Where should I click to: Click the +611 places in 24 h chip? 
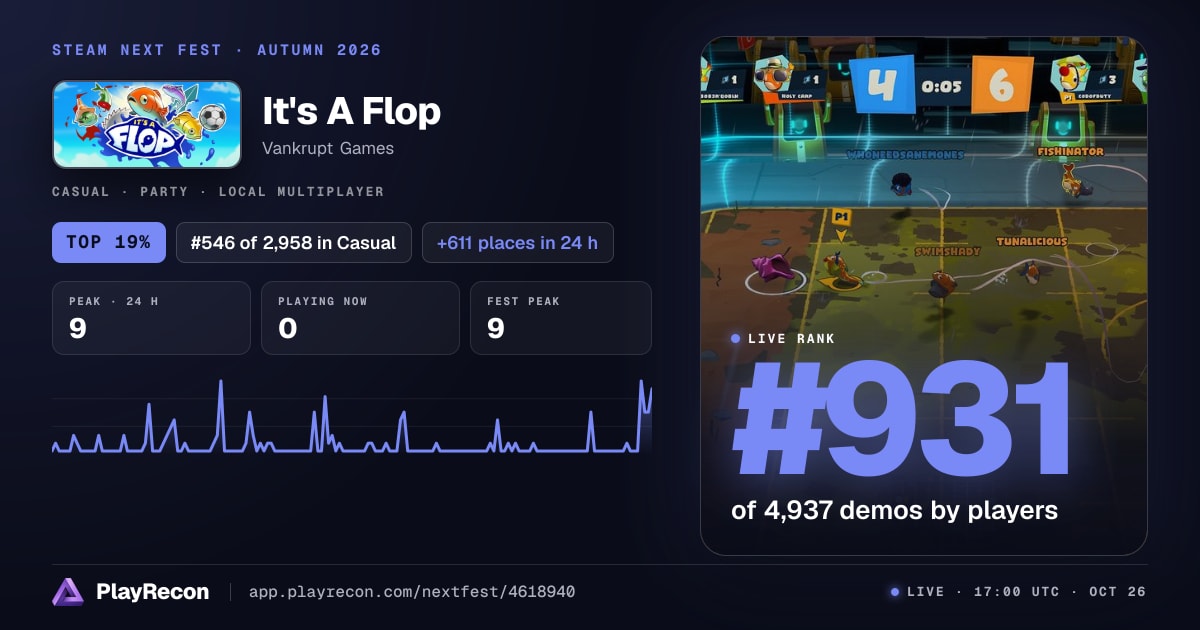[517, 242]
